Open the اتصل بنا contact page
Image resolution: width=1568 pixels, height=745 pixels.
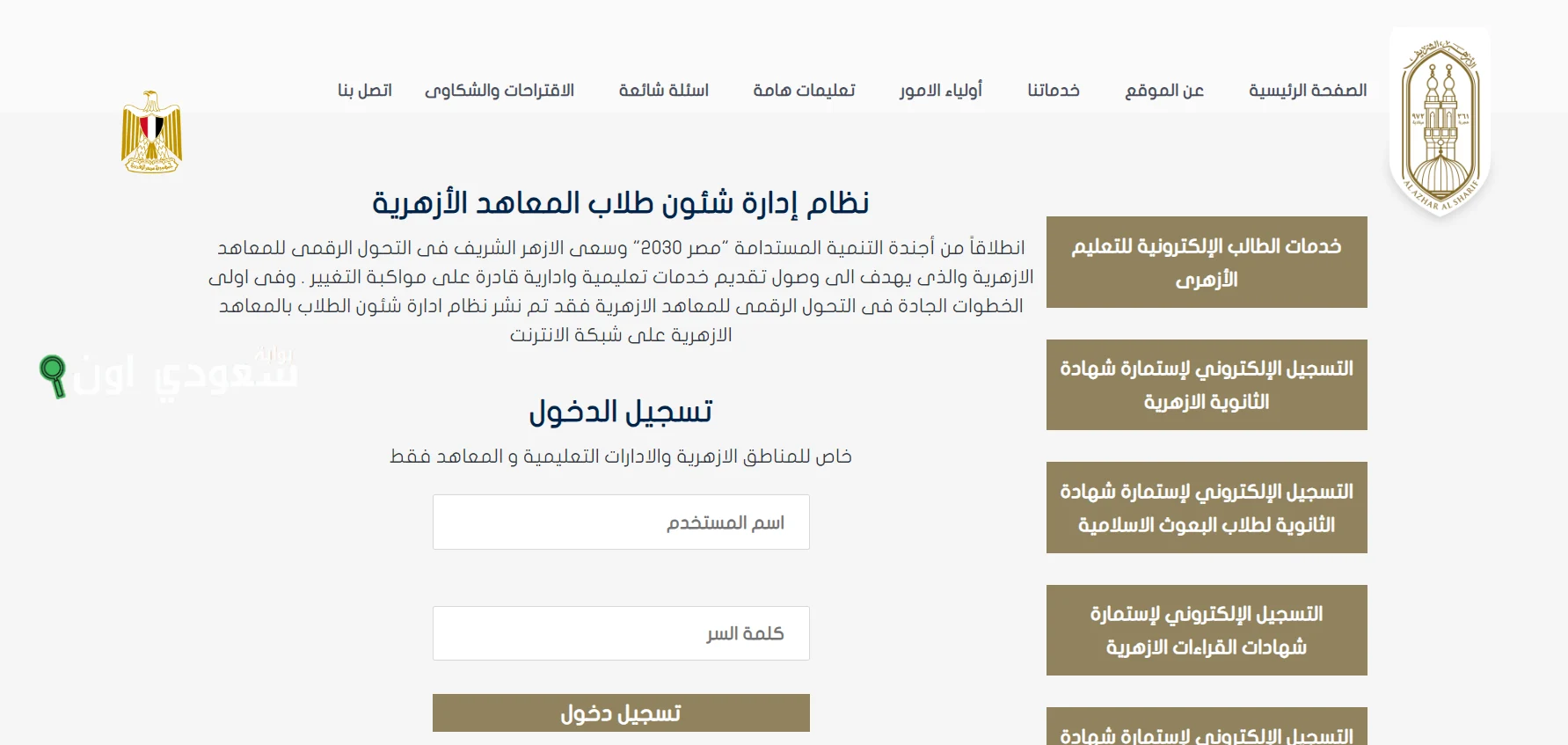(361, 90)
